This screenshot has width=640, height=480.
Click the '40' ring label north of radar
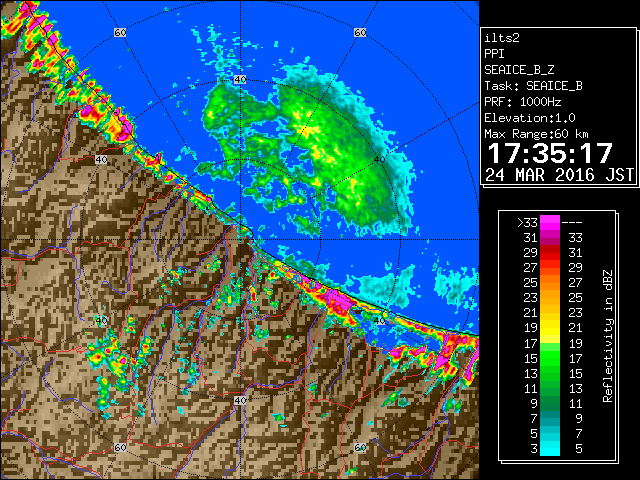240,80
